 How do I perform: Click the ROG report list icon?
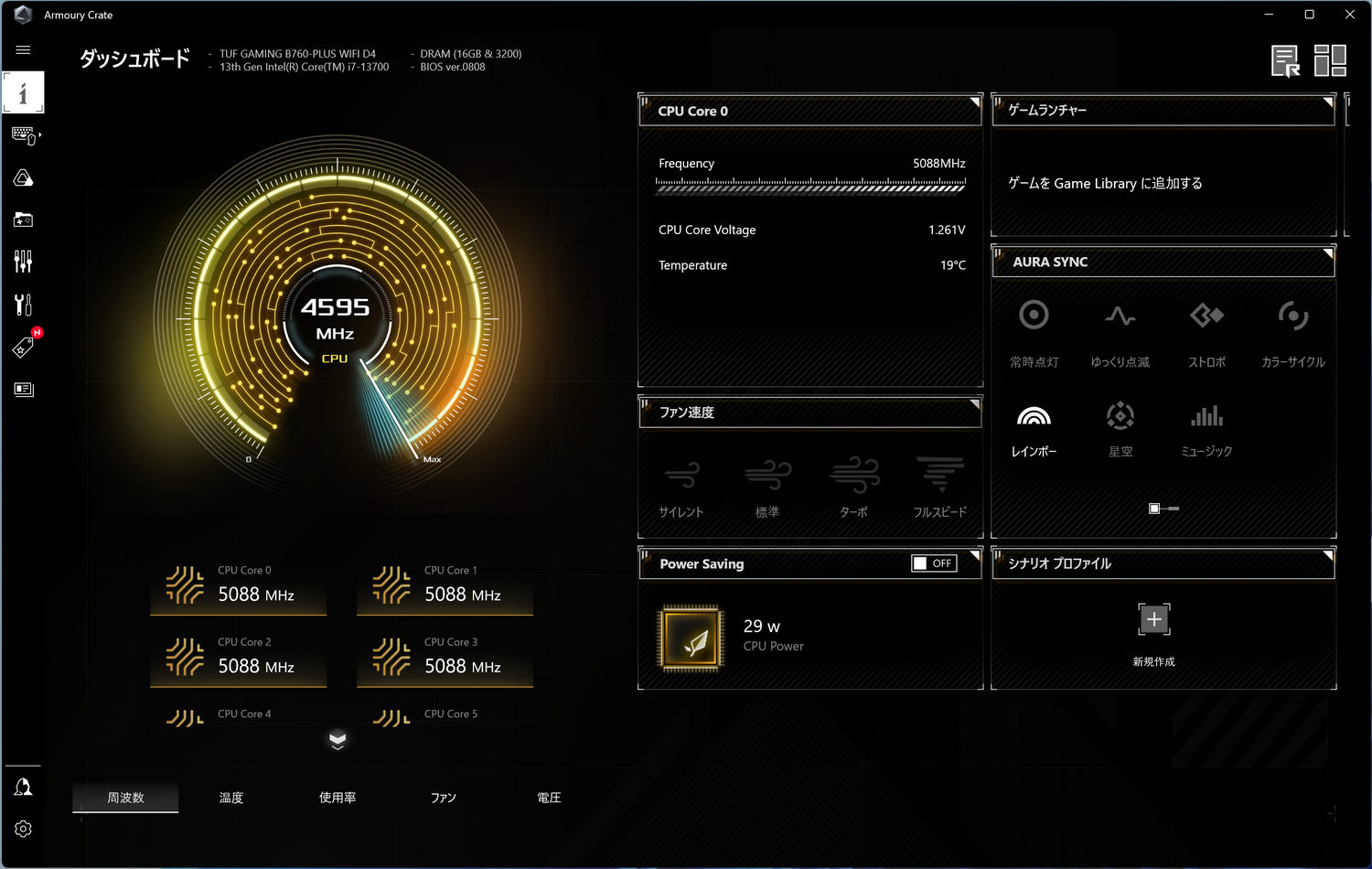coord(1285,61)
